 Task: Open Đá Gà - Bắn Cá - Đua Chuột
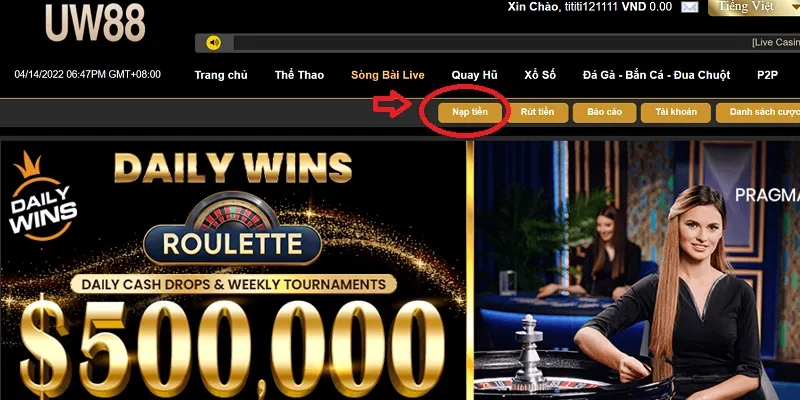point(657,75)
